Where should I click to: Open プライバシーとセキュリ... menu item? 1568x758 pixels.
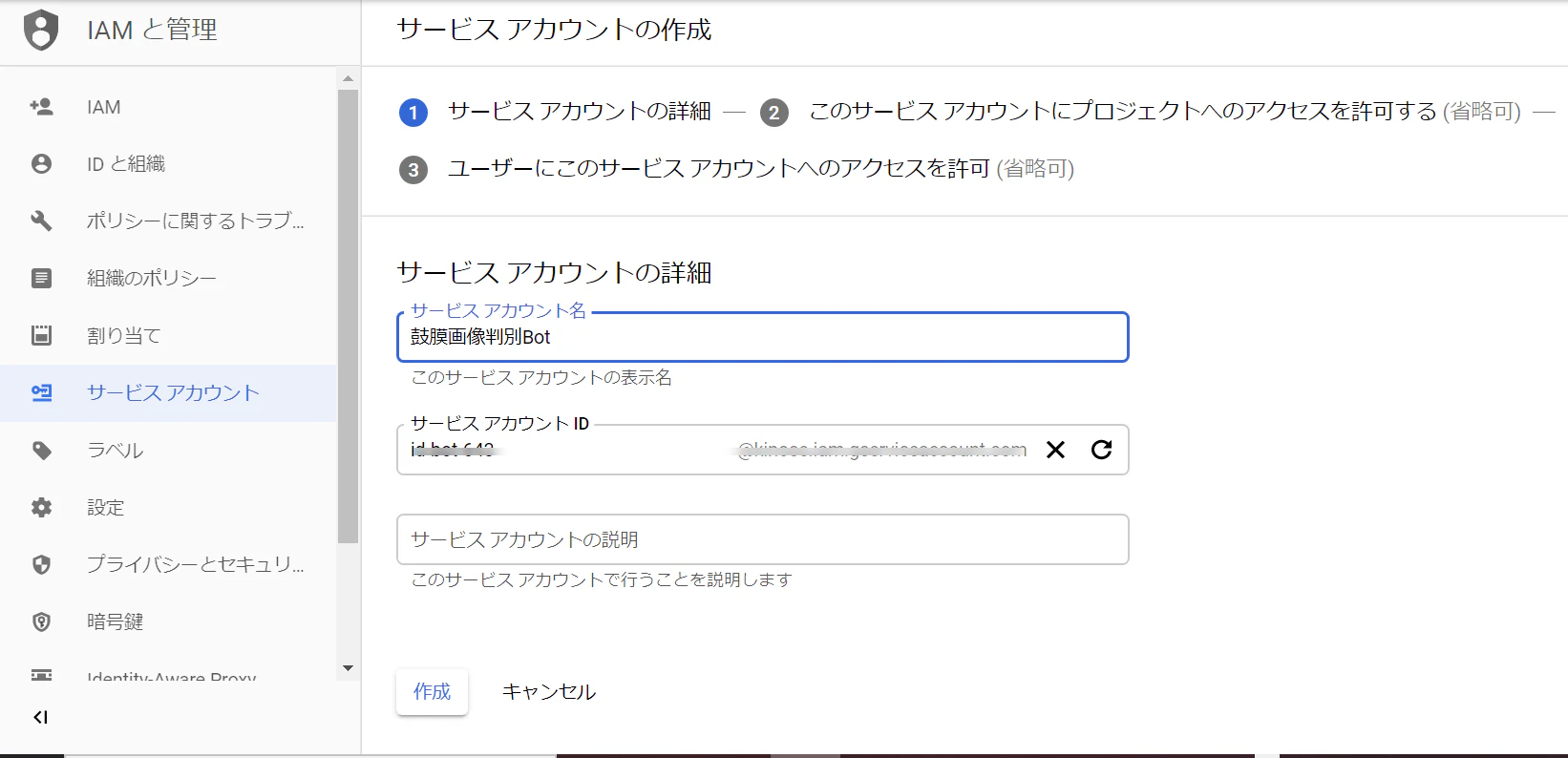pos(168,564)
